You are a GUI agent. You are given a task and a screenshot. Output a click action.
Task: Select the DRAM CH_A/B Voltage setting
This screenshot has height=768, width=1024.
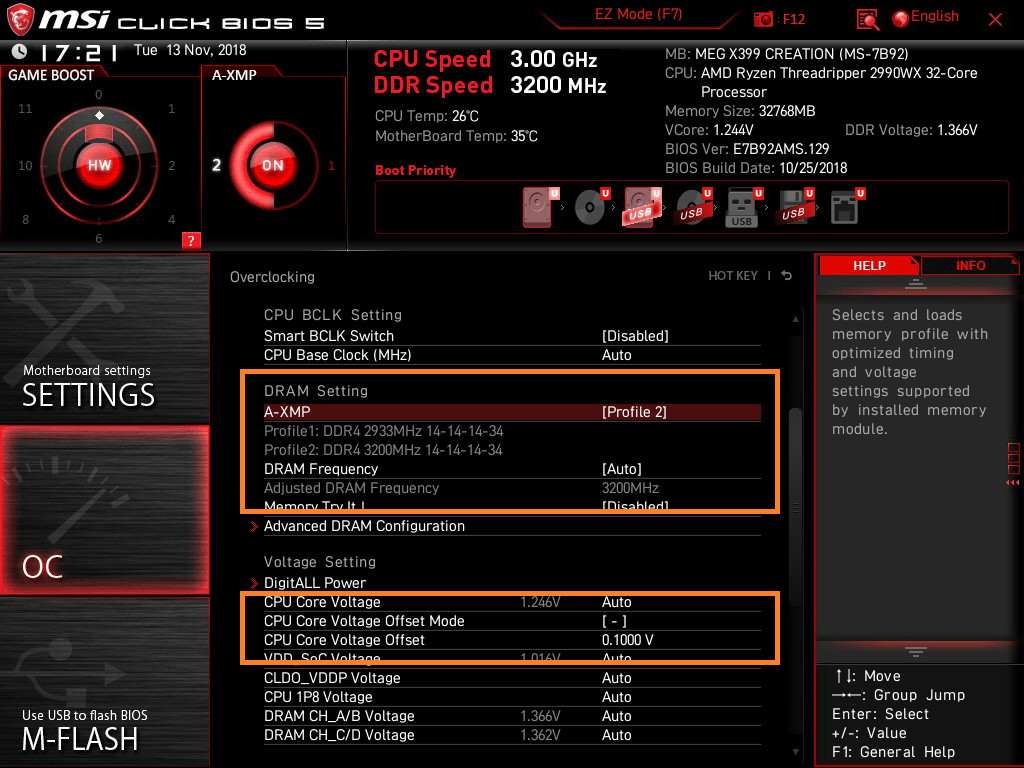click(x=512, y=716)
